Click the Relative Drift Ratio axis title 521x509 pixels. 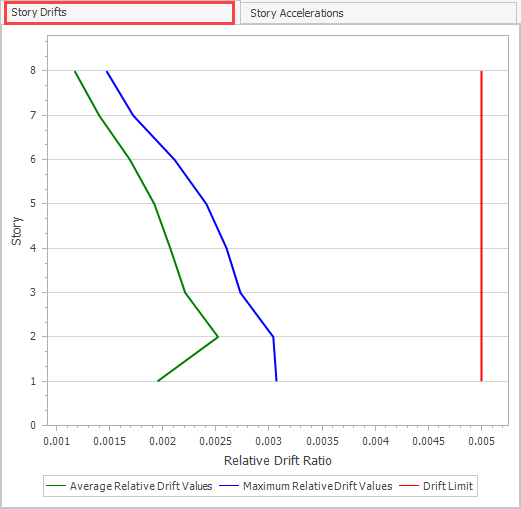(278, 460)
